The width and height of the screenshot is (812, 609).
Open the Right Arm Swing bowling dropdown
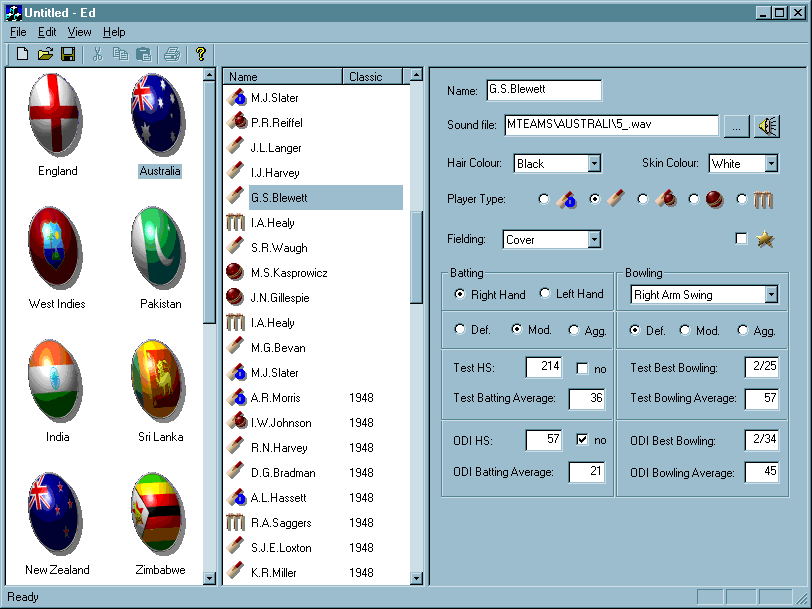[770, 295]
